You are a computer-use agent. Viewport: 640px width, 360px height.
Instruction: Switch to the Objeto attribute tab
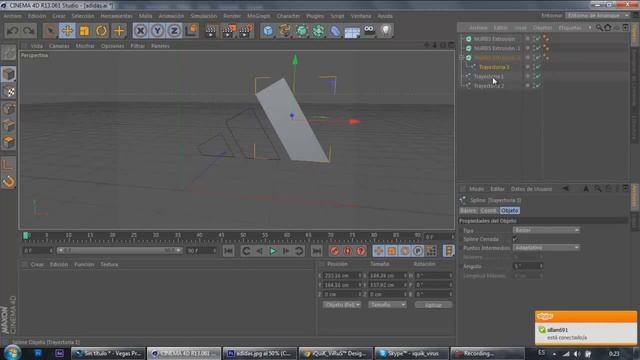click(x=509, y=210)
